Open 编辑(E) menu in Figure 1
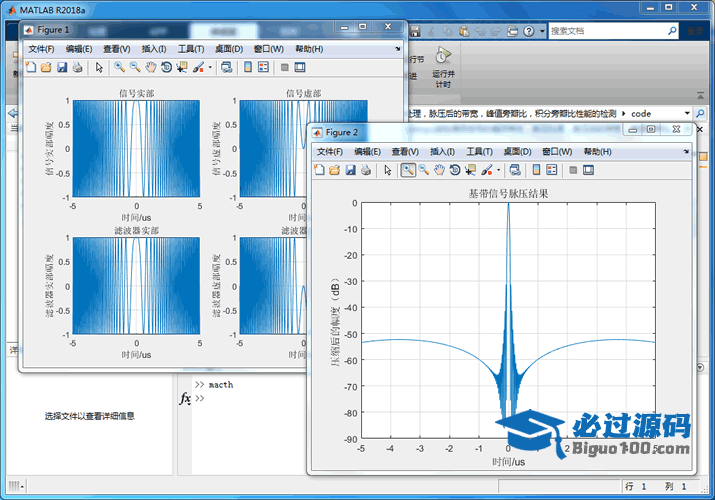715x500 pixels. [78, 49]
